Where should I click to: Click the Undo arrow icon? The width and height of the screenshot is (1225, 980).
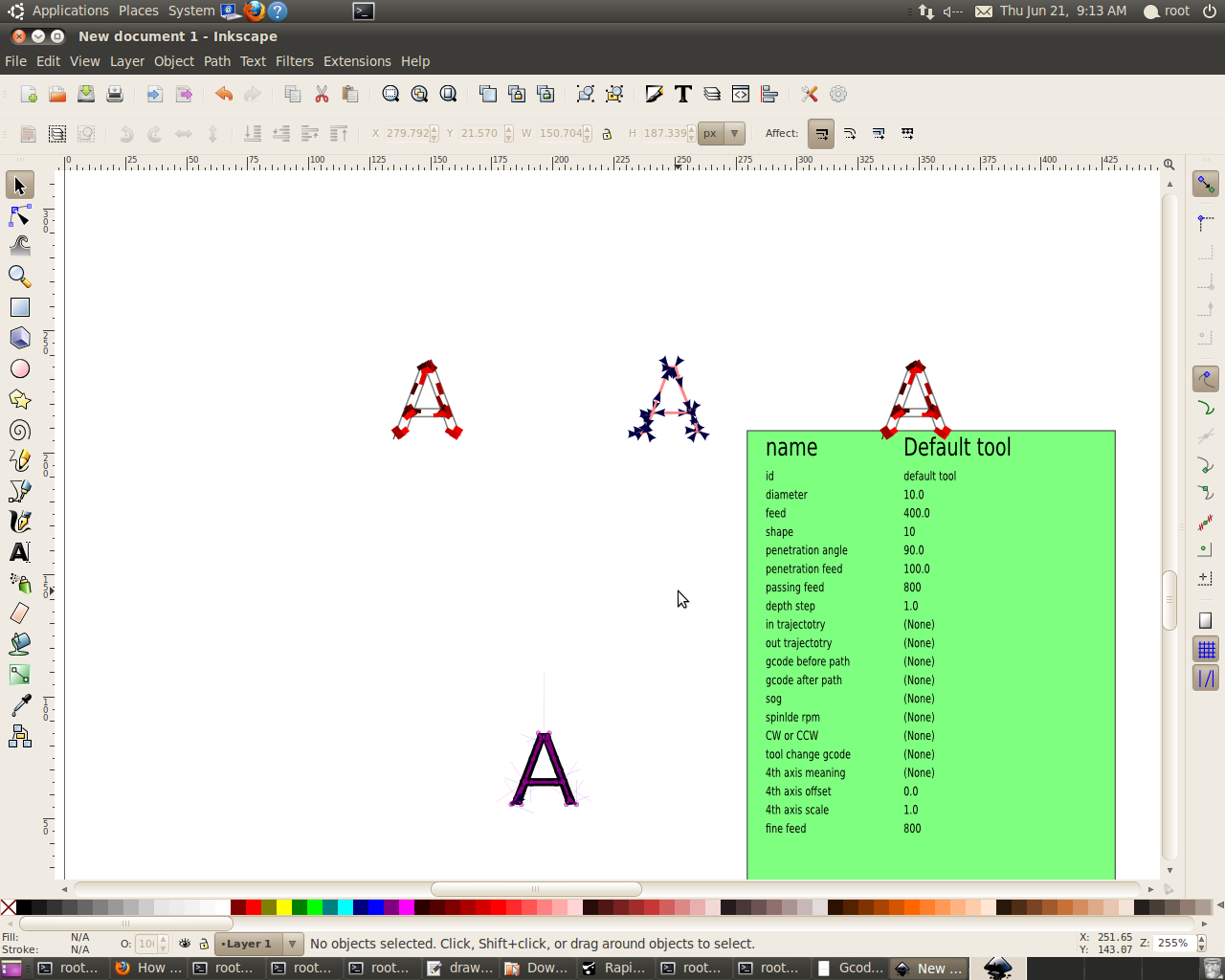coord(224,94)
